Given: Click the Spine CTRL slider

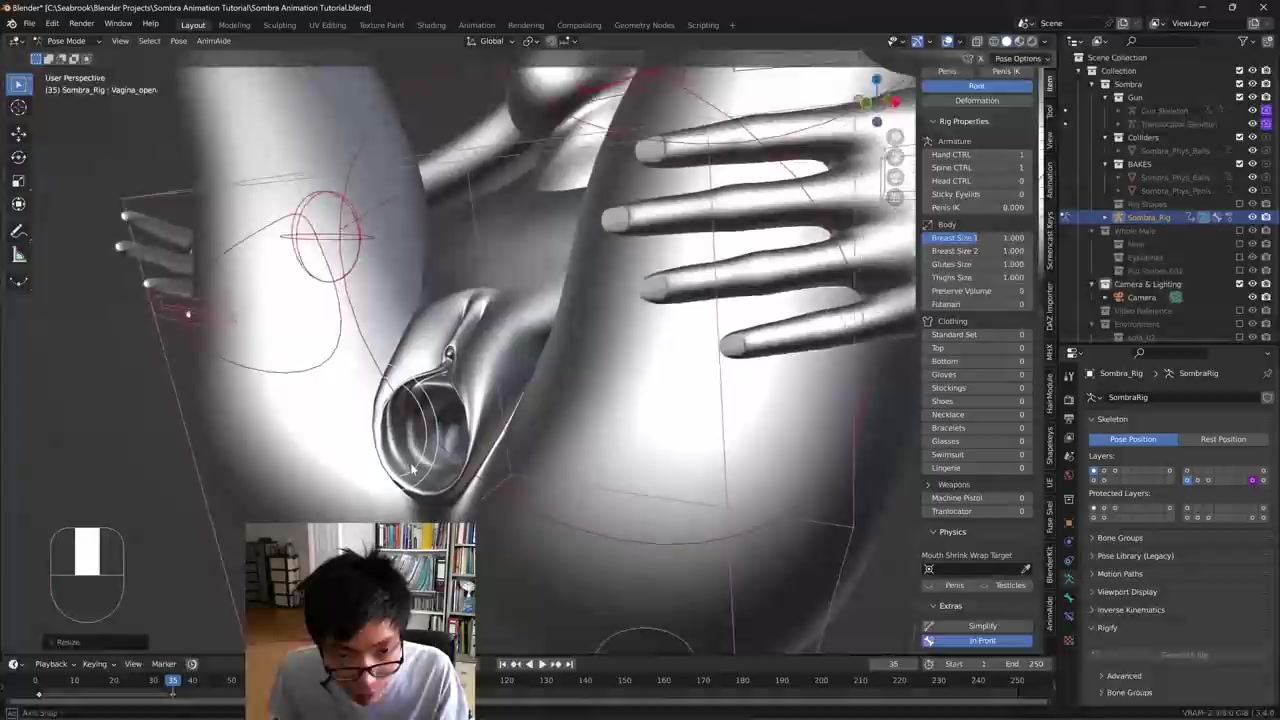Looking at the screenshot, I should [977, 168].
